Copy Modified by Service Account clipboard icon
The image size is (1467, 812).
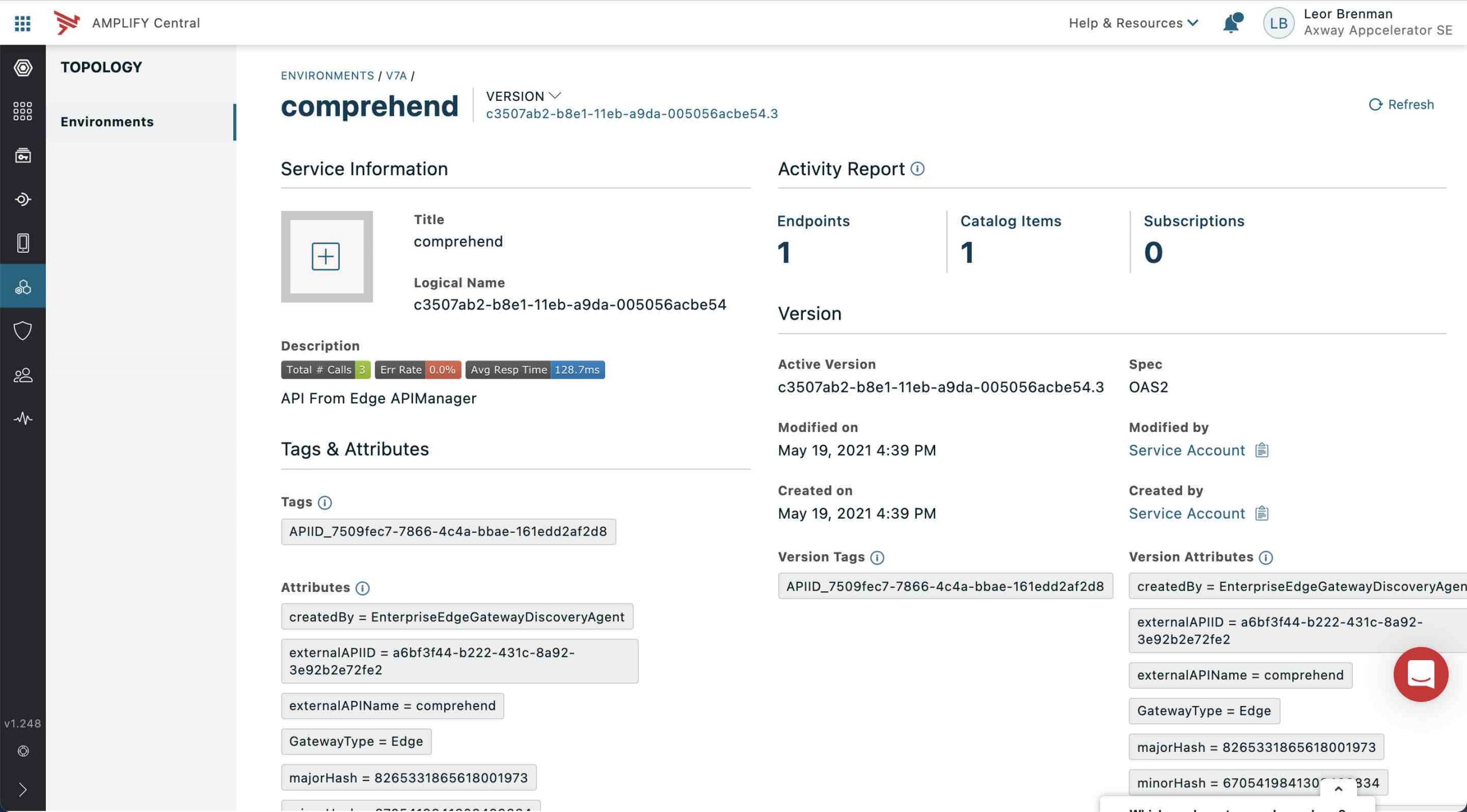pyautogui.click(x=1262, y=450)
